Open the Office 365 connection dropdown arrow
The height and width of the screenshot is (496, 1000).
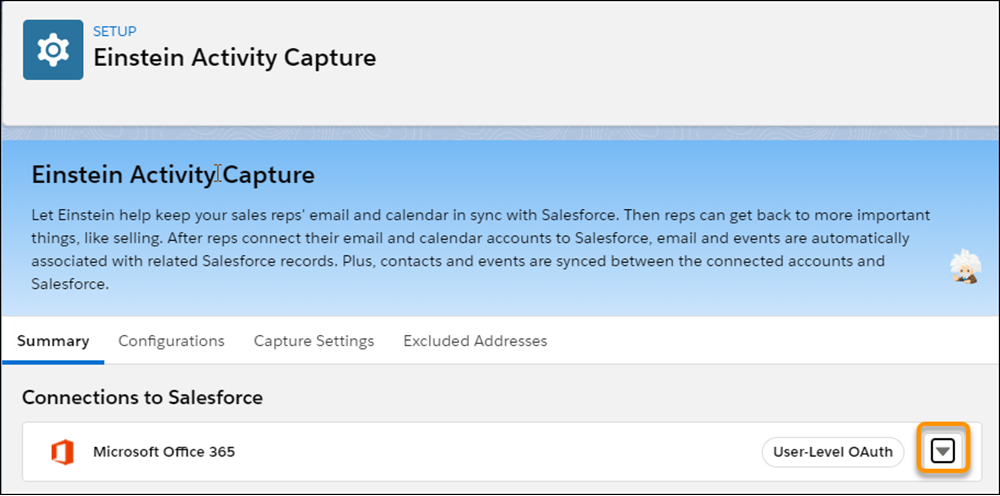tap(943, 452)
